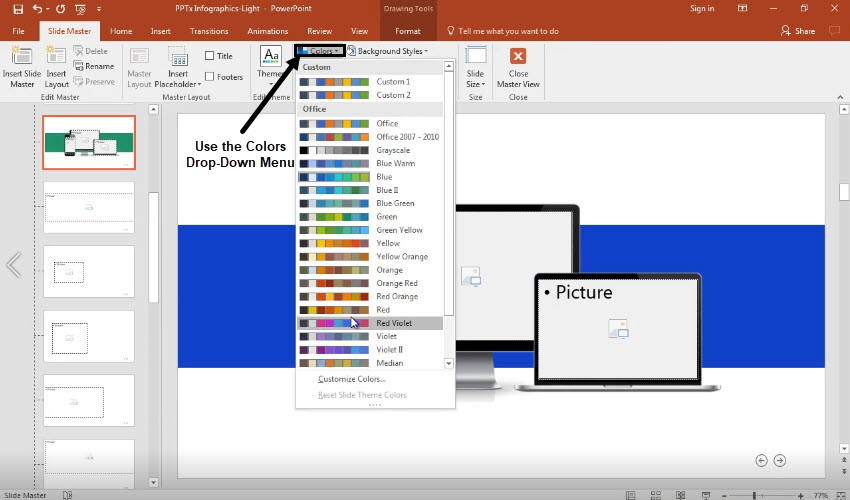This screenshot has width=850, height=500.
Task: Select the first green master slide thumbnail
Action: click(x=89, y=143)
